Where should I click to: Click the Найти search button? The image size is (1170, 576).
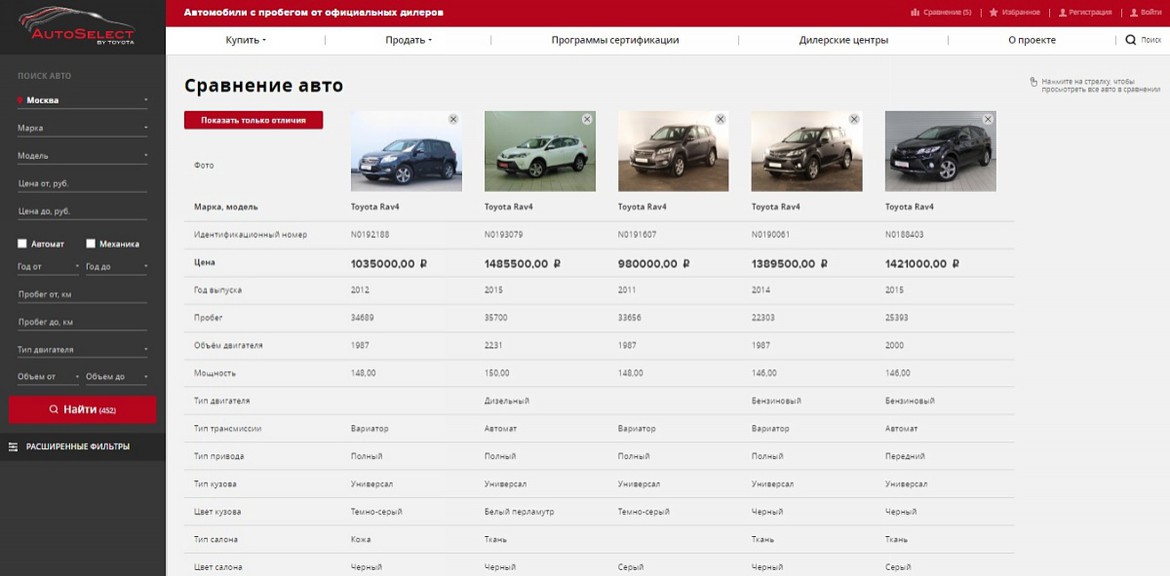pos(82,409)
